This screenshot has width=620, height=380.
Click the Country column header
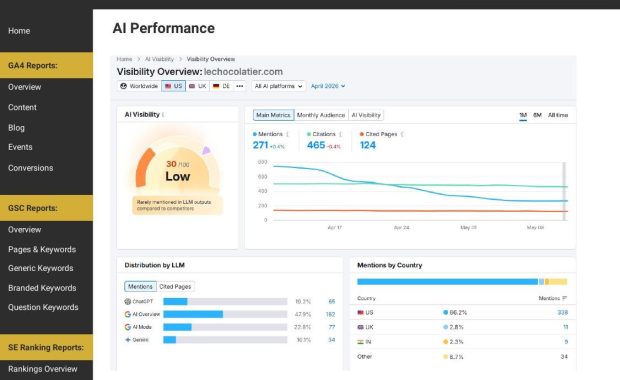point(366,298)
